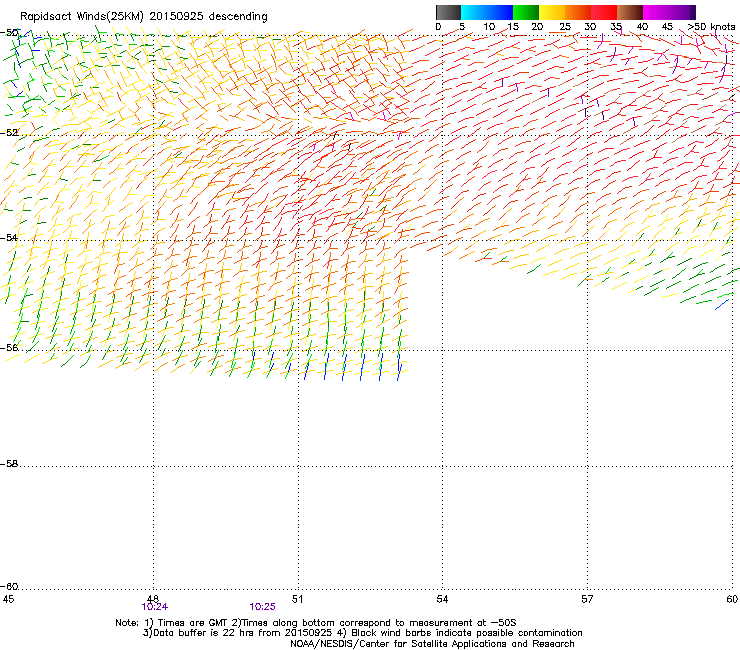Click the longitude label '57'
This screenshot has width=740, height=650.
click(x=587, y=599)
